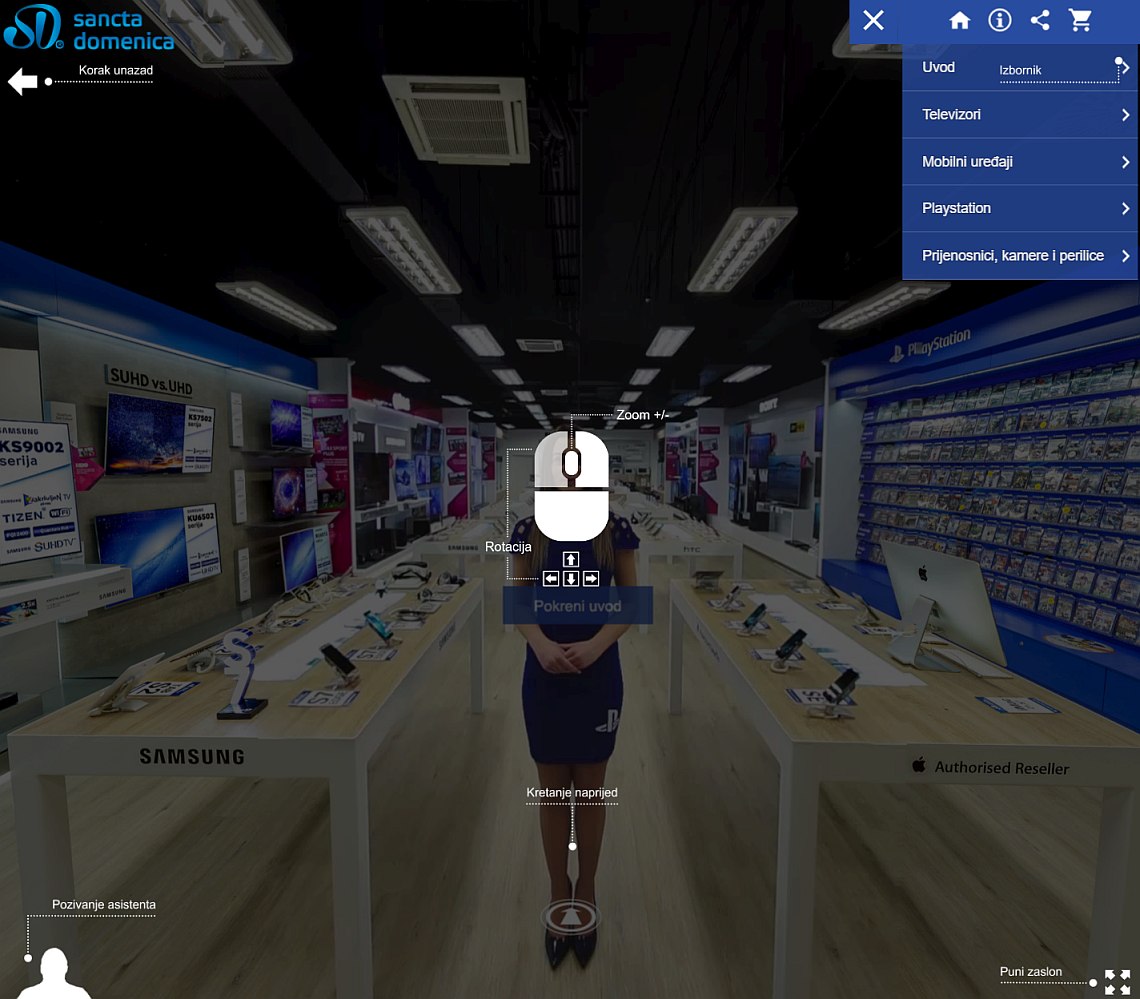Screen dimensions: 1140x999
Task: Expand the Mobilni uređaji chevron arrow
Action: (1125, 161)
